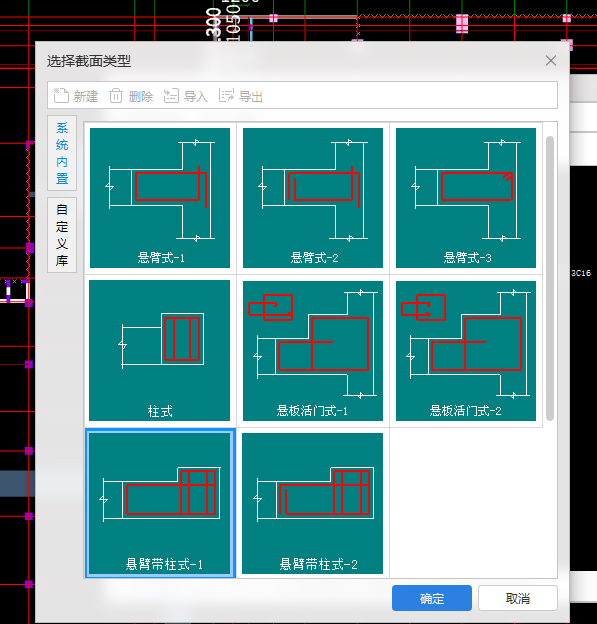Select the 悬板活门式-1 section thumbnail
The height and width of the screenshot is (624, 597).
point(313,351)
